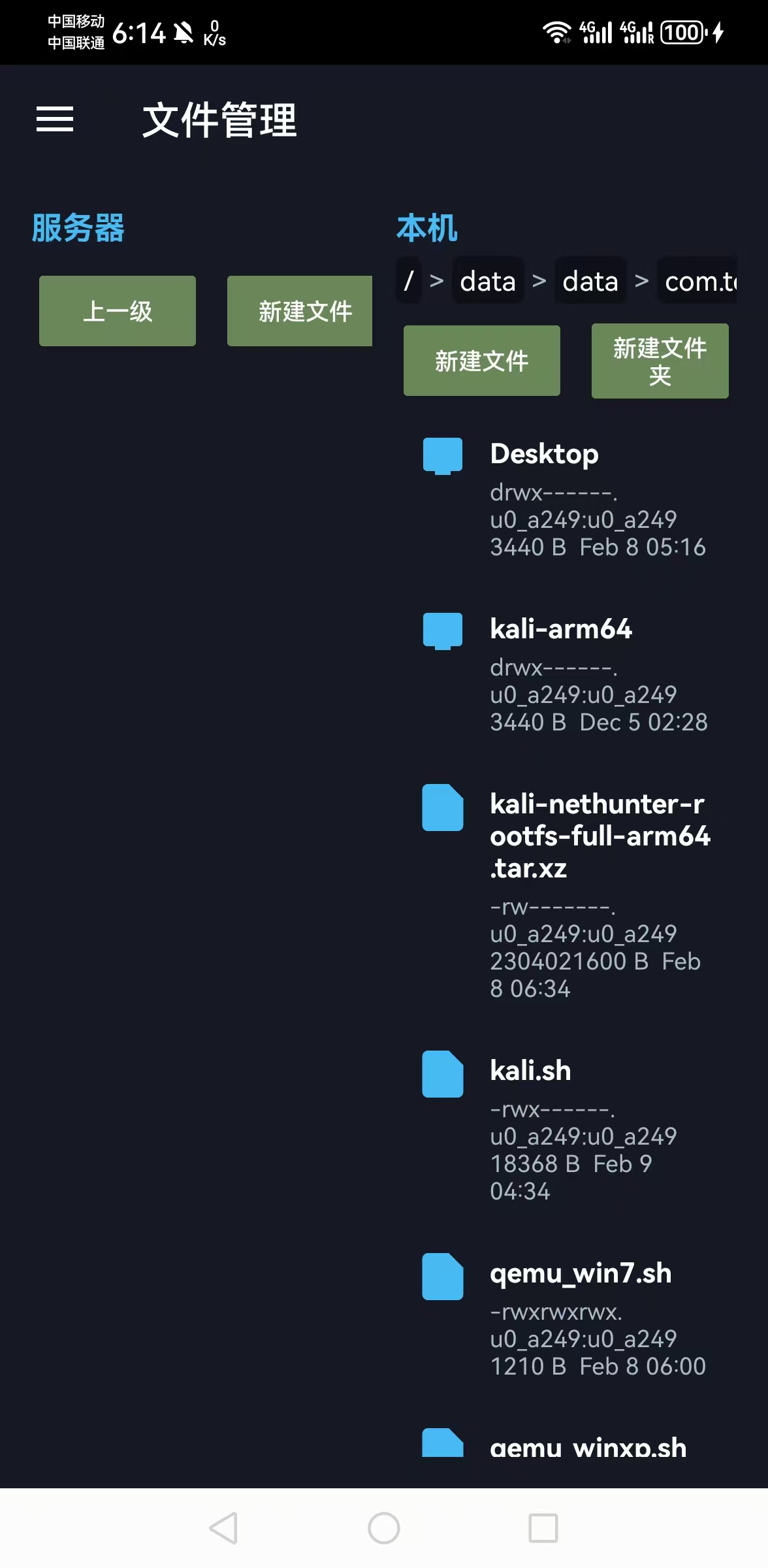This screenshot has width=768, height=1568.
Task: Open the kali-arm64 directory name
Action: tap(561, 629)
